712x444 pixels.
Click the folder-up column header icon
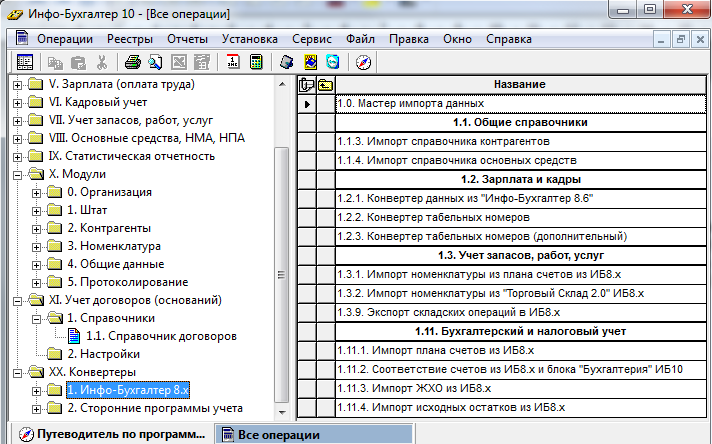(326, 85)
